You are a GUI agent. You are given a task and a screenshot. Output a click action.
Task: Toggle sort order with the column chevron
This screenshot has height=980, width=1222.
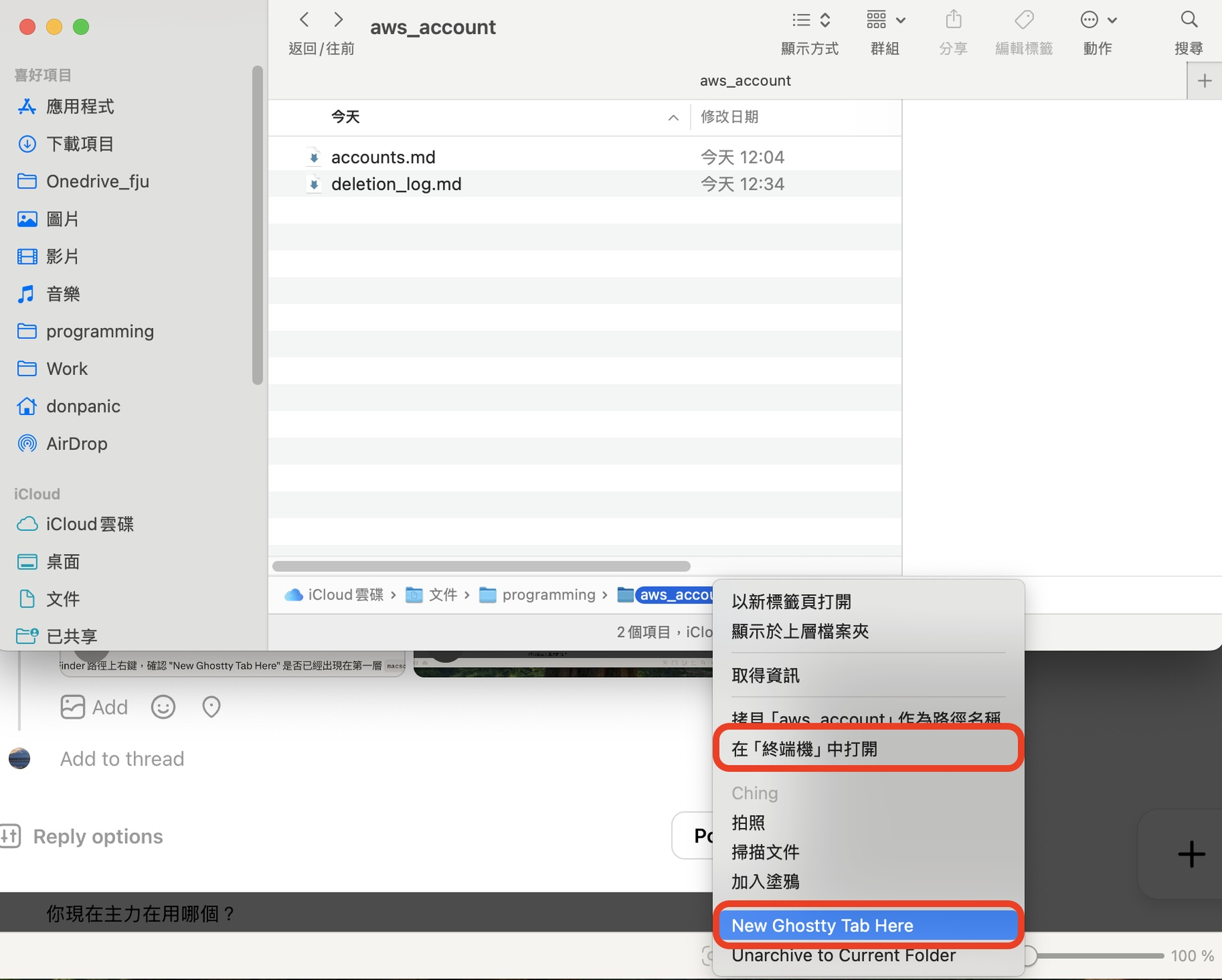(x=673, y=118)
